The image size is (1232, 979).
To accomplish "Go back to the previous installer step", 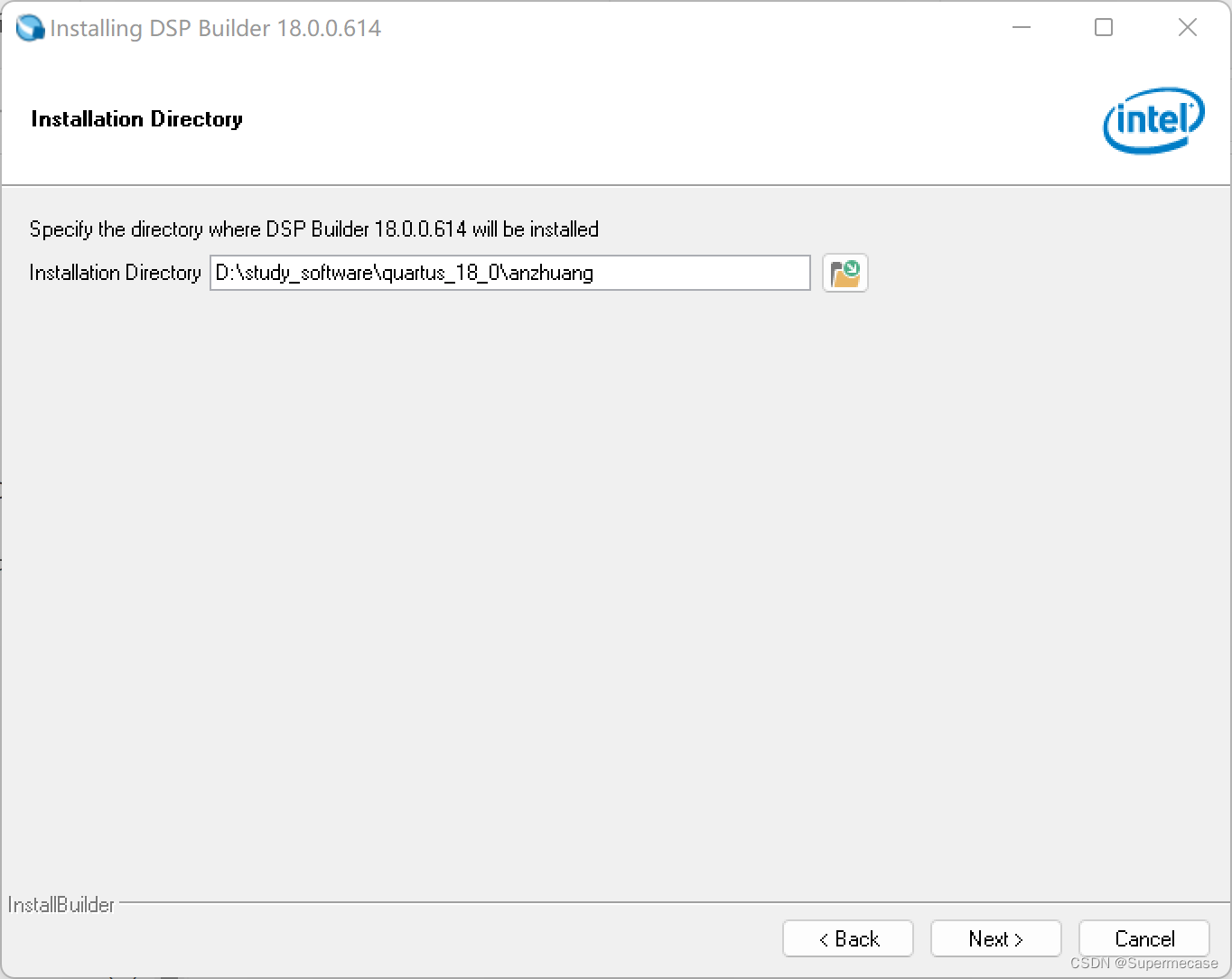I will coord(847,938).
